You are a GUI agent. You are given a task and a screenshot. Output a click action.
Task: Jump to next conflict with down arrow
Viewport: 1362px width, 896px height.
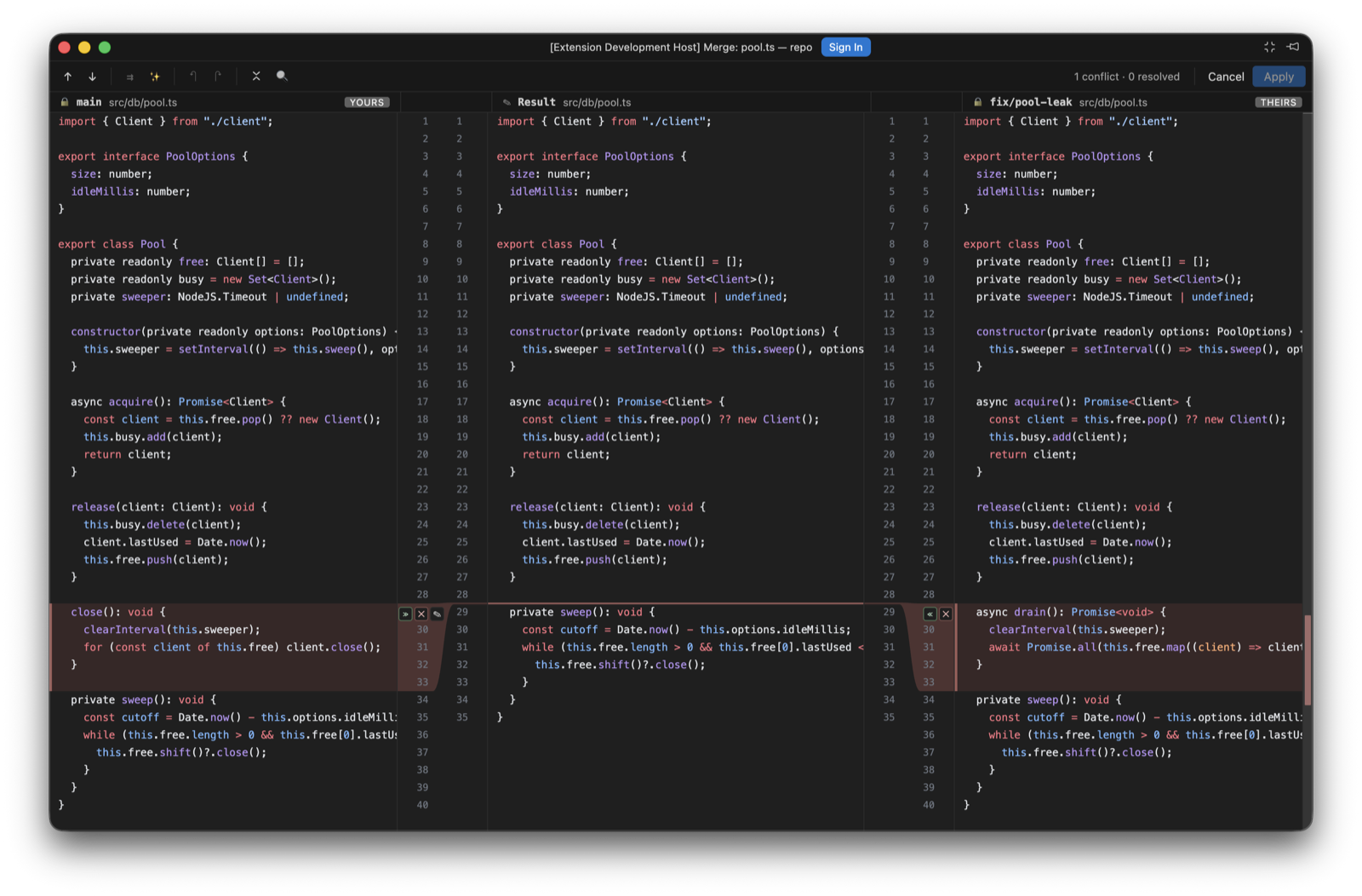92,77
